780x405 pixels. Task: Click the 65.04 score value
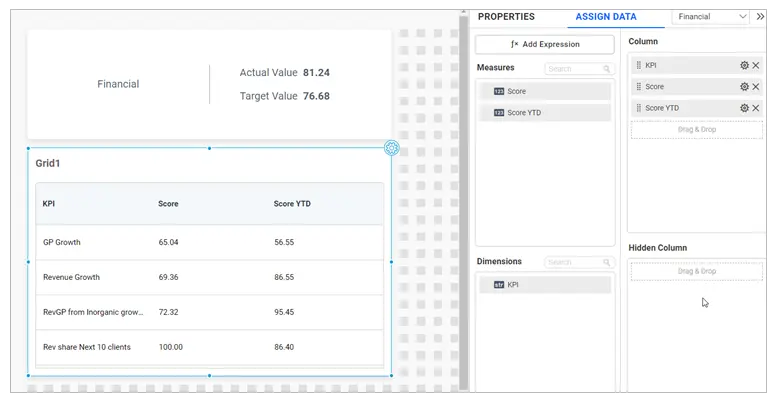click(168, 242)
